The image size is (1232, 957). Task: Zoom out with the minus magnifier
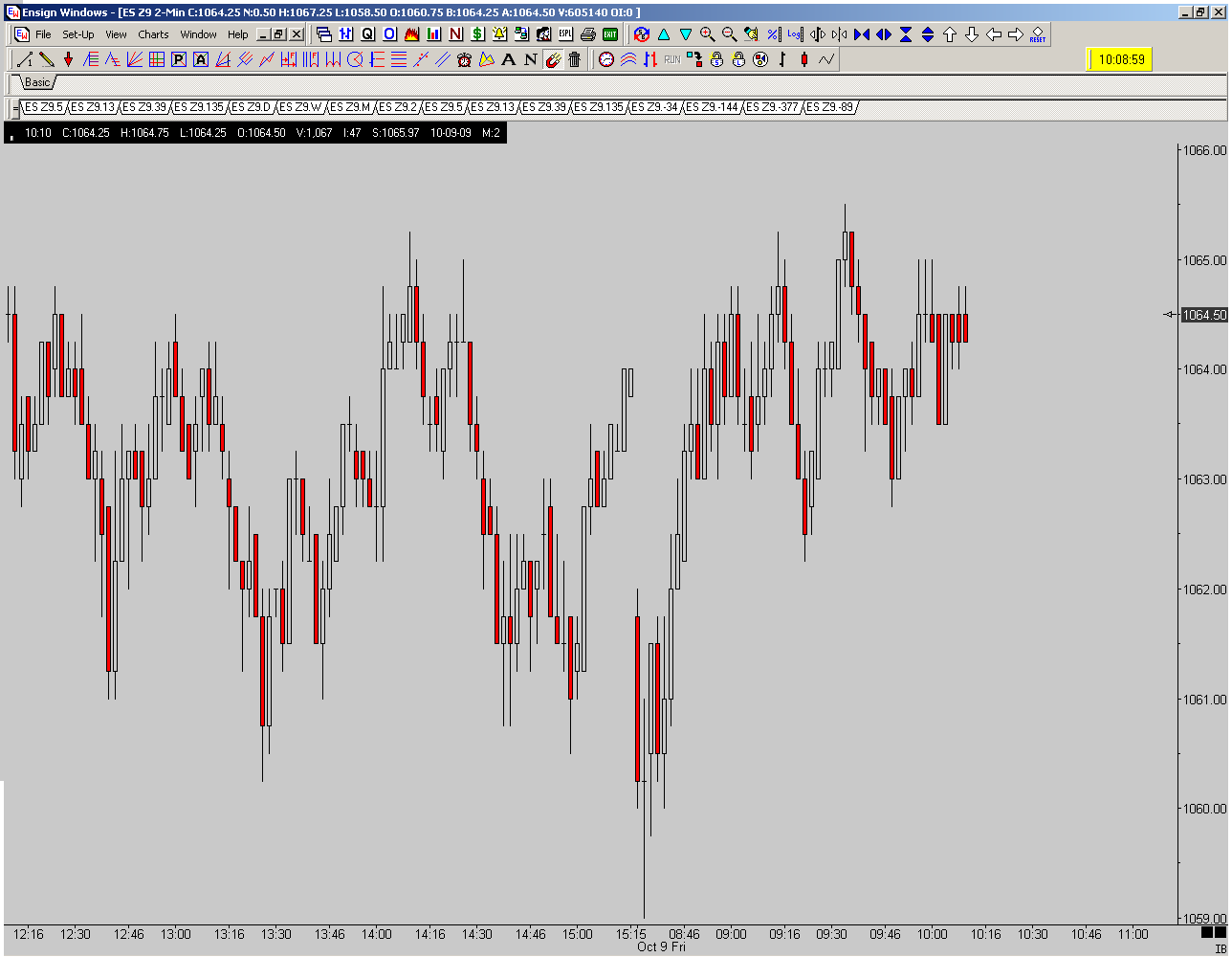730,34
